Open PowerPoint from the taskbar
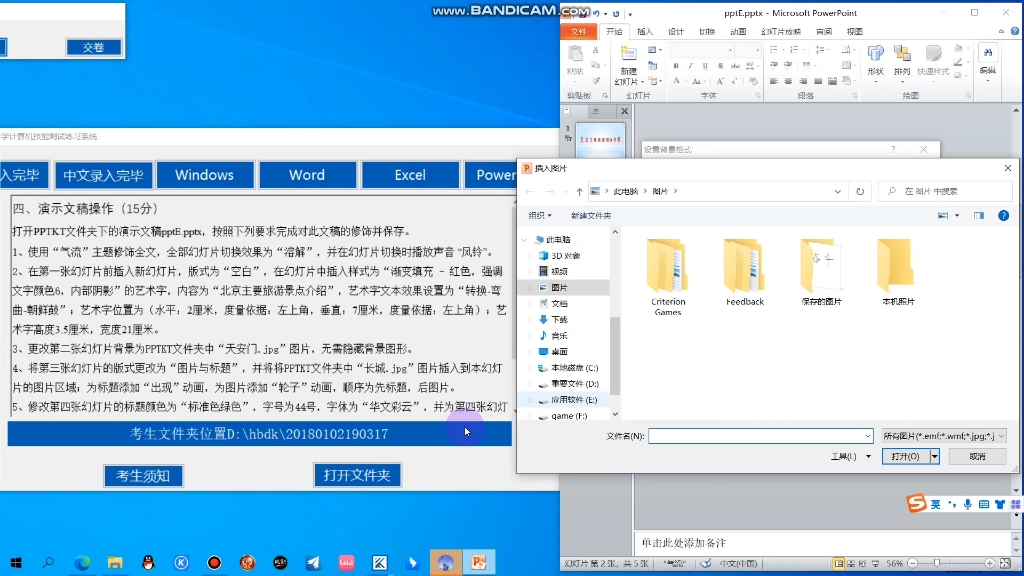 pyautogui.click(x=479, y=562)
